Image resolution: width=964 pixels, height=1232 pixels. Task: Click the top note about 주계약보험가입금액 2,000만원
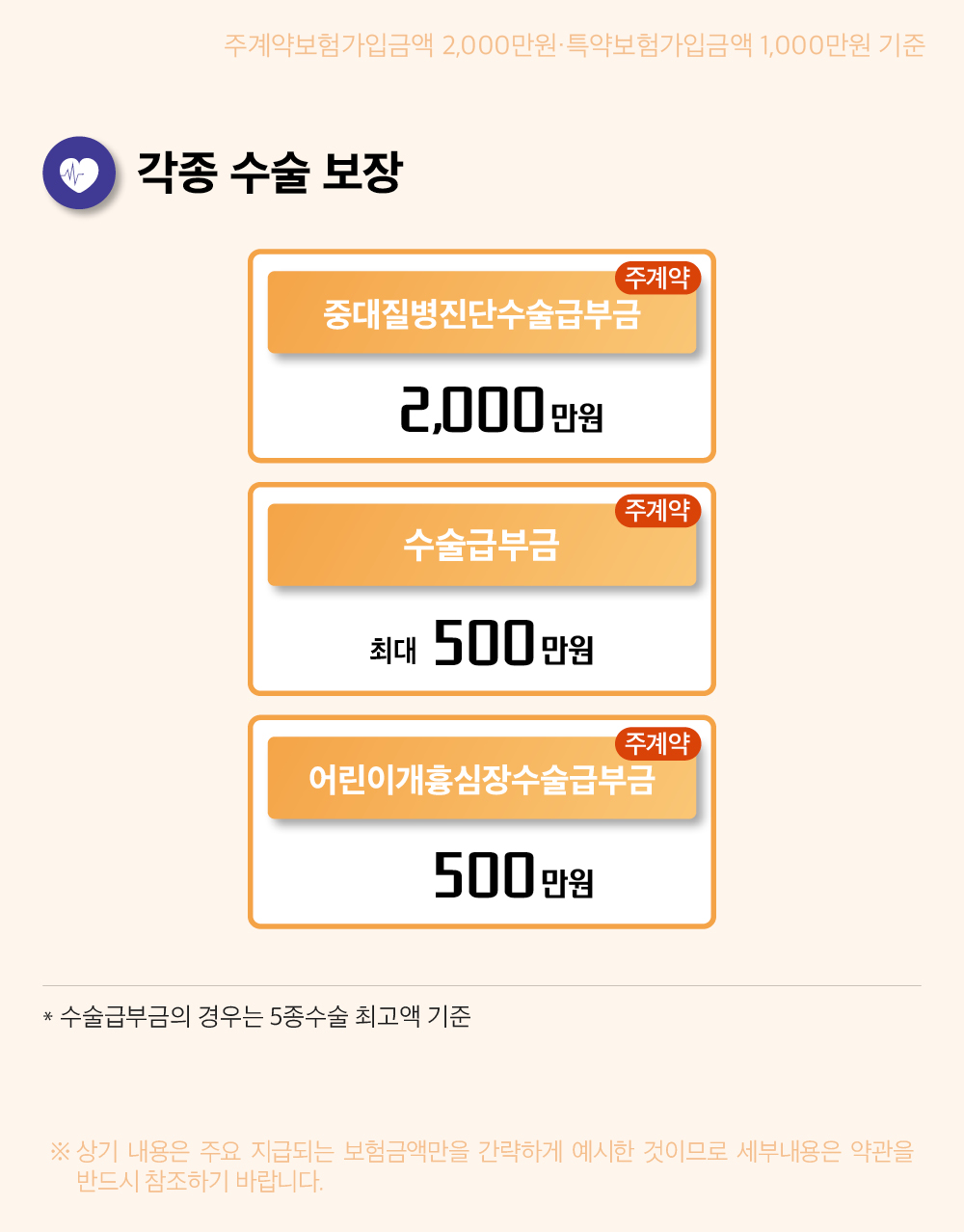click(x=575, y=45)
